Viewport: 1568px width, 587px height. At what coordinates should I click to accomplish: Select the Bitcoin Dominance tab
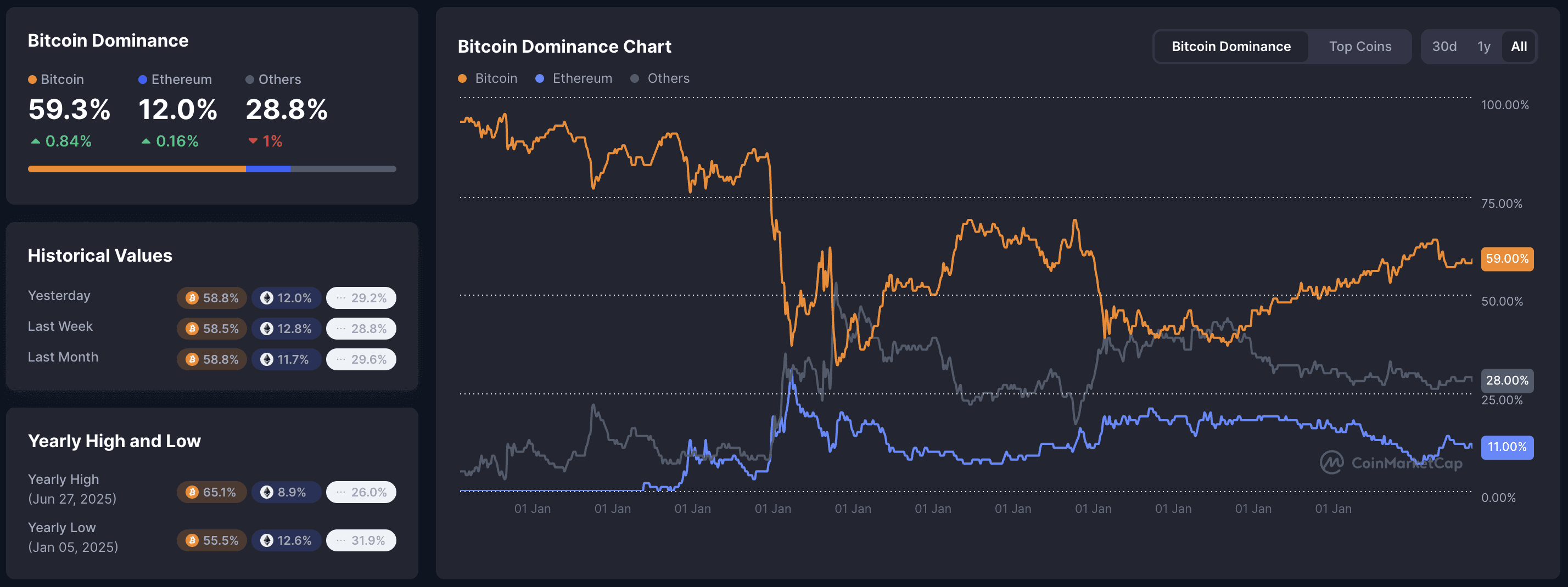click(x=1231, y=46)
